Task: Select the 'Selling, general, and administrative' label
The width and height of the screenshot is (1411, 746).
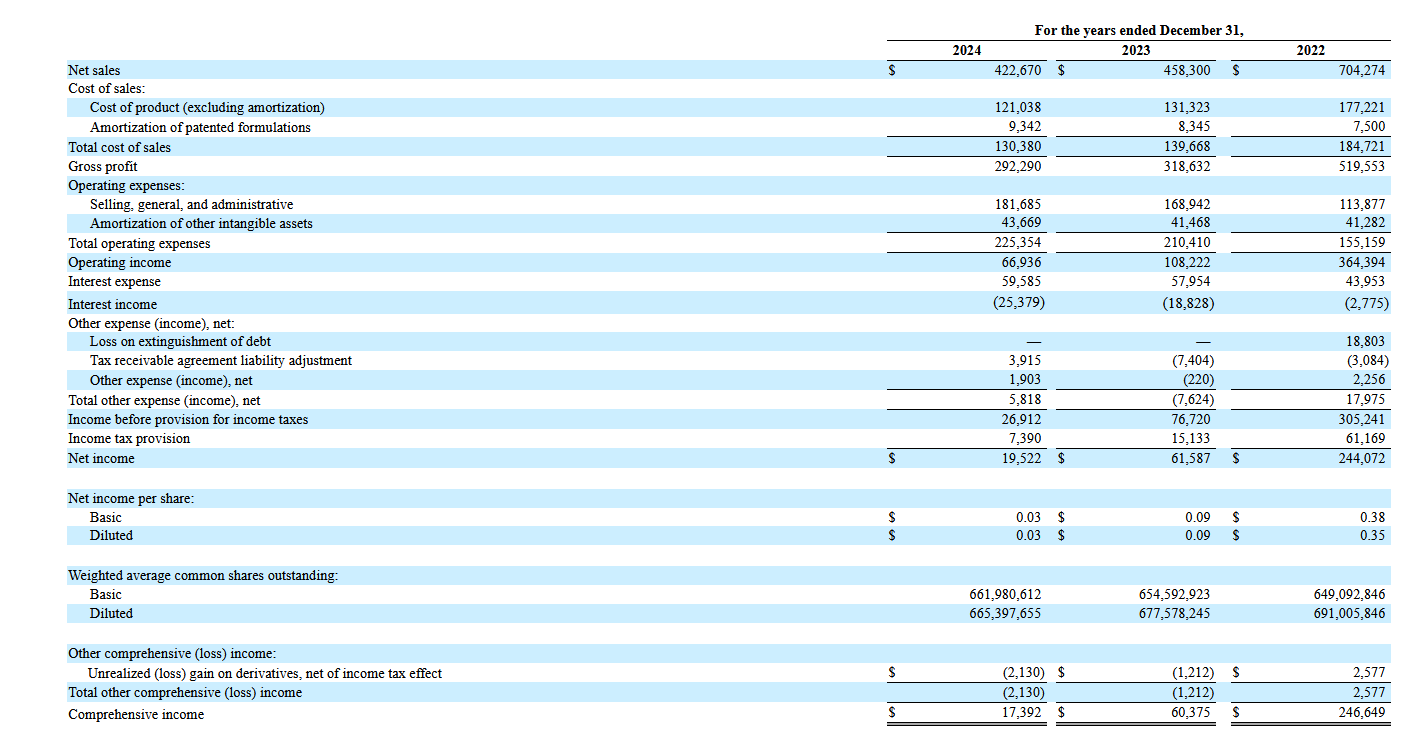Action: pos(191,204)
